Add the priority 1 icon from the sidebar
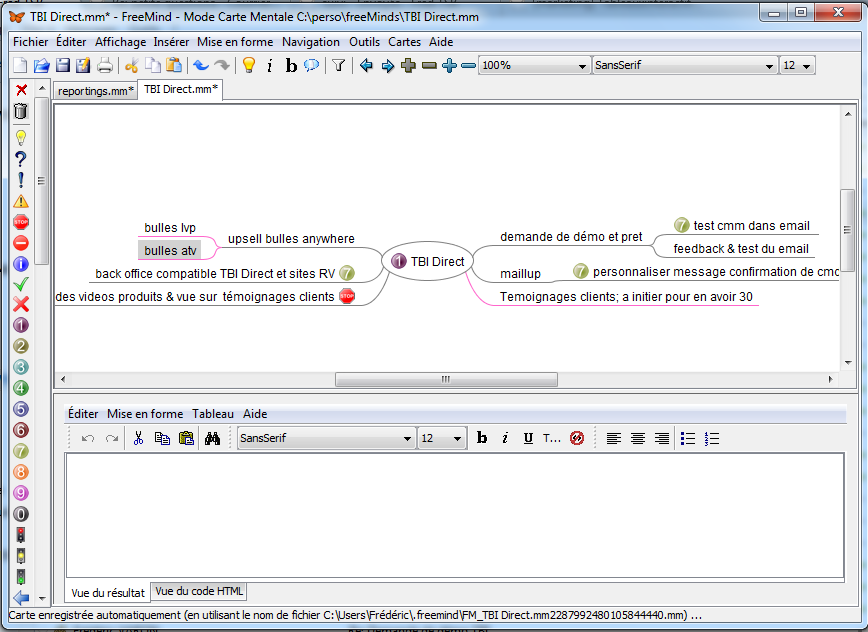The height and width of the screenshot is (632, 868). 20,325
